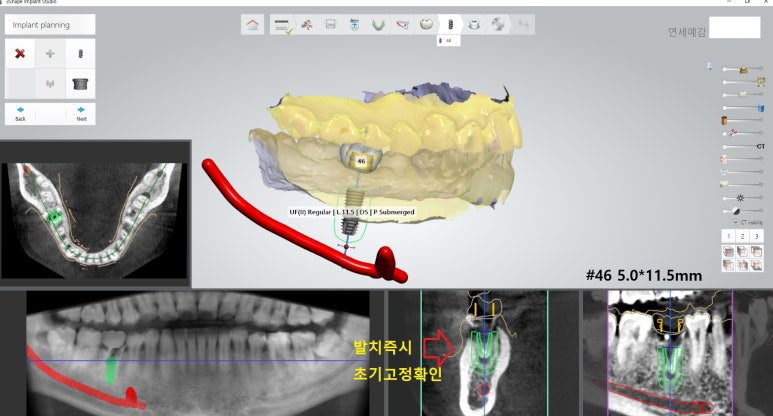Adjust the jaw outline visibility slider
The width and height of the screenshot is (773, 416).
click(743, 172)
